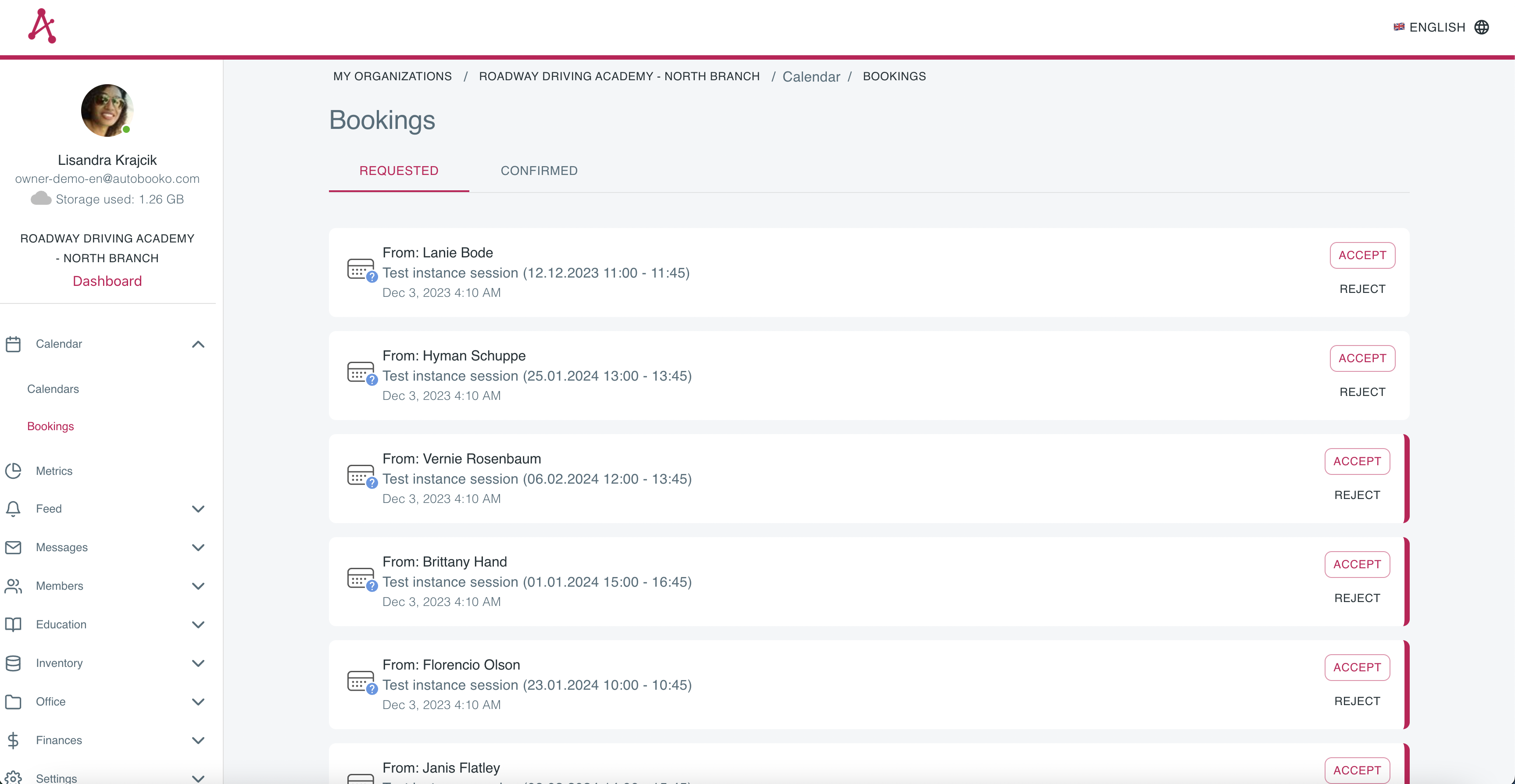Click Lanie Bode booking calendar icon
This screenshot has width=1515, height=784.
coord(361,270)
